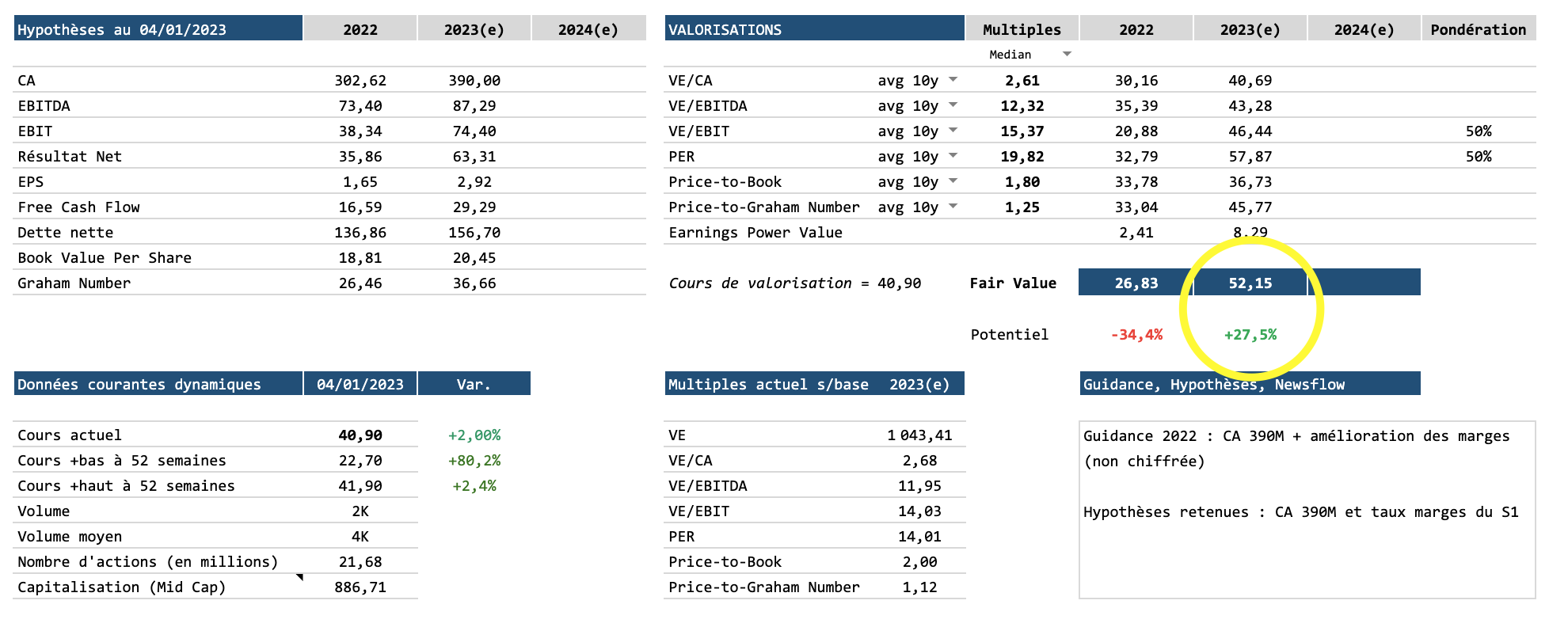The width and height of the screenshot is (1568, 627).
Task: Expand the VE/CA avg 10y dropdown arrow
Action: 953,79
